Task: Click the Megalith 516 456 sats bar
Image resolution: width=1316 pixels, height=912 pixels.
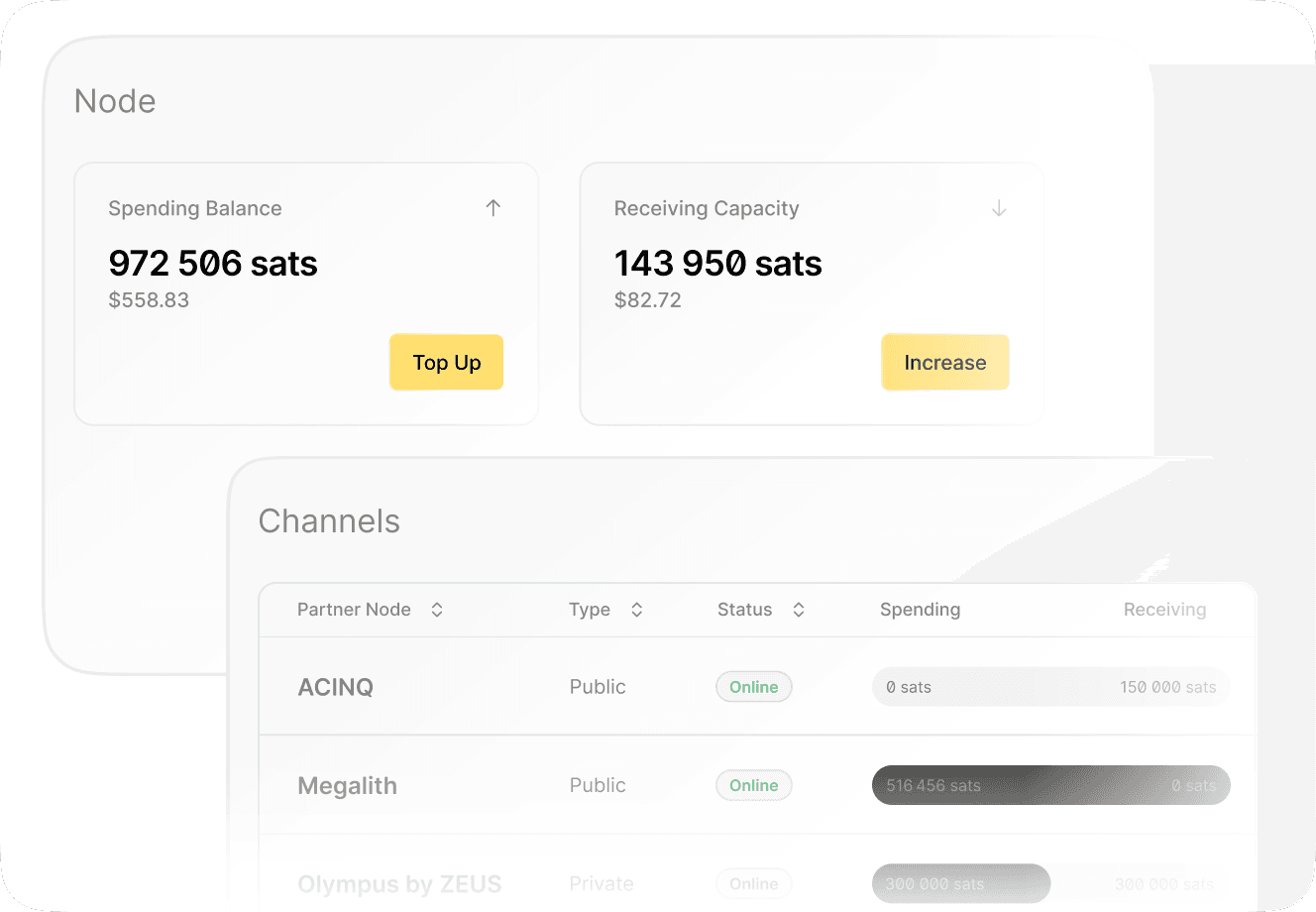Action: 1050,785
